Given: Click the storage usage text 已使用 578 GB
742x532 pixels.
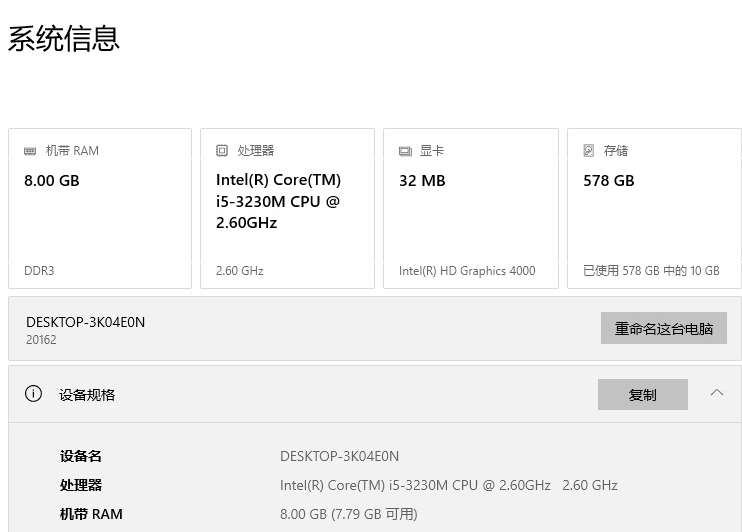Looking at the screenshot, I should [x=650, y=271].
